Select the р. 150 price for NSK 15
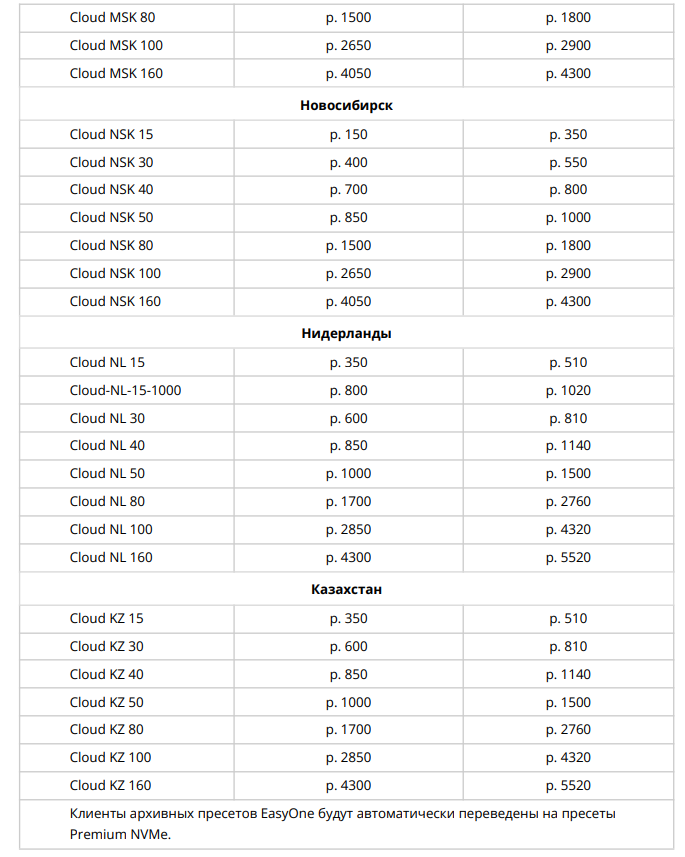This screenshot has height=857, width=685. (348, 134)
